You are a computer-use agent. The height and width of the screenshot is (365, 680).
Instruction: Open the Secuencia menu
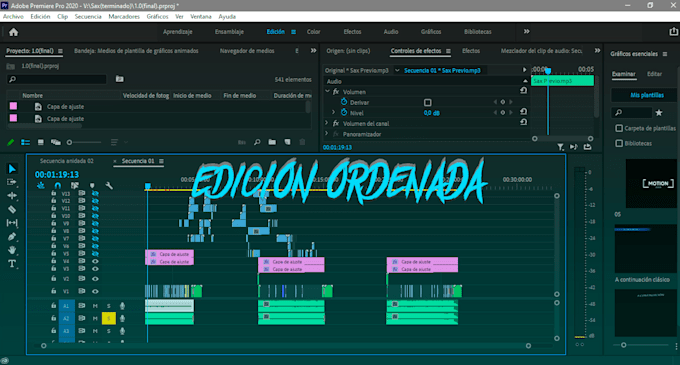[88, 16]
